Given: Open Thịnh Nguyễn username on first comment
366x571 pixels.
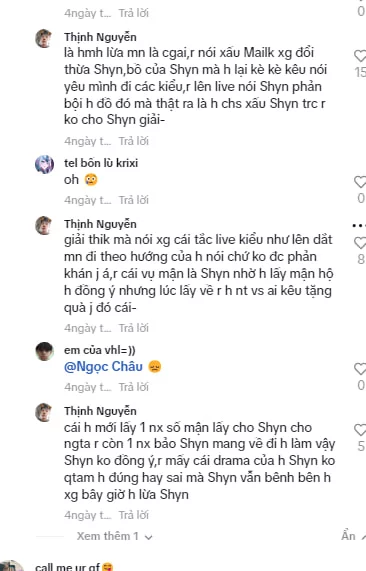Looking at the screenshot, I should pyautogui.click(x=101, y=37).
